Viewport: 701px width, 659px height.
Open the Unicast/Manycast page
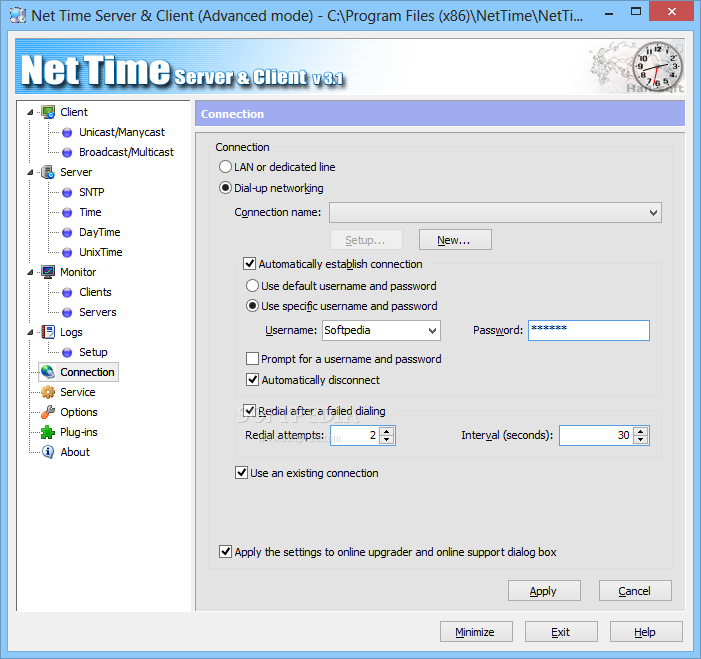click(122, 132)
